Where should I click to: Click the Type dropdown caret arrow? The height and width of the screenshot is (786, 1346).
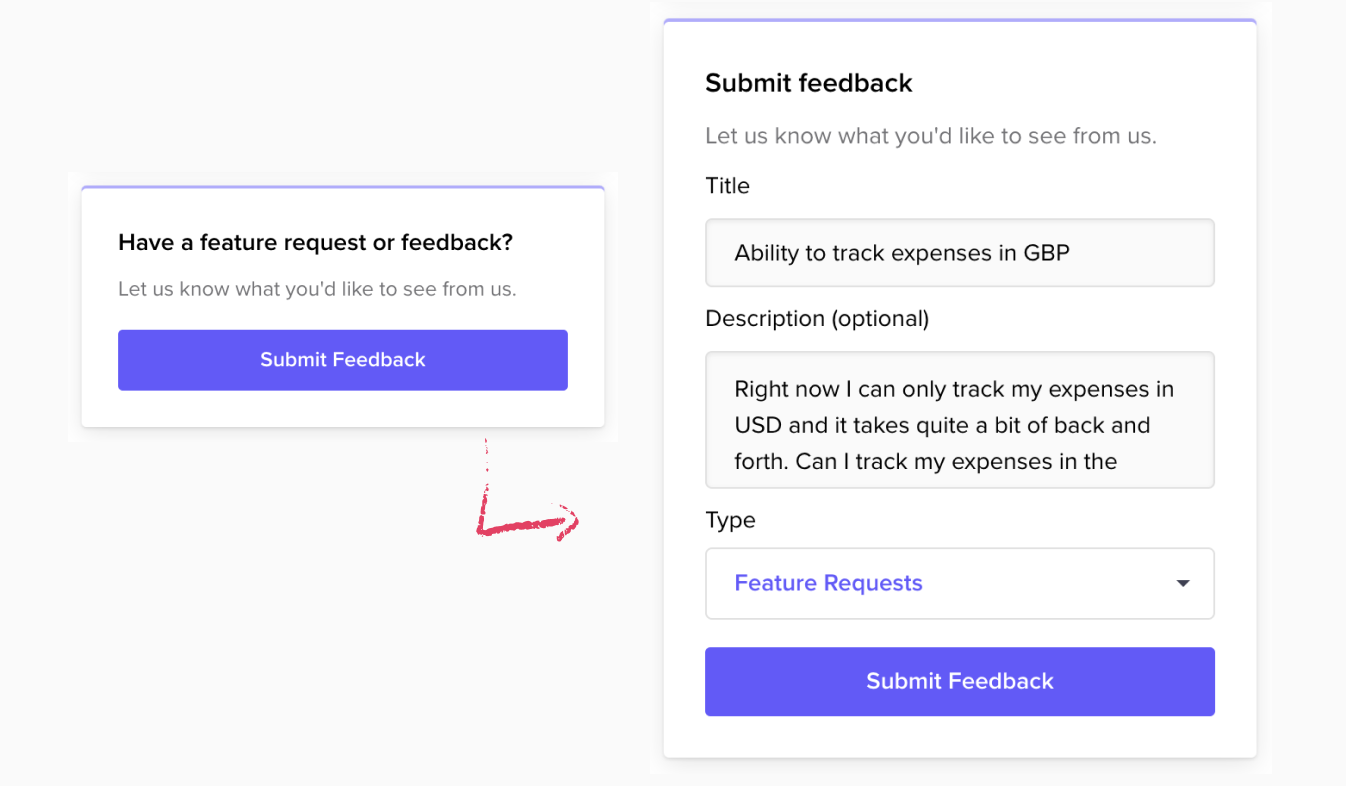tap(1183, 583)
